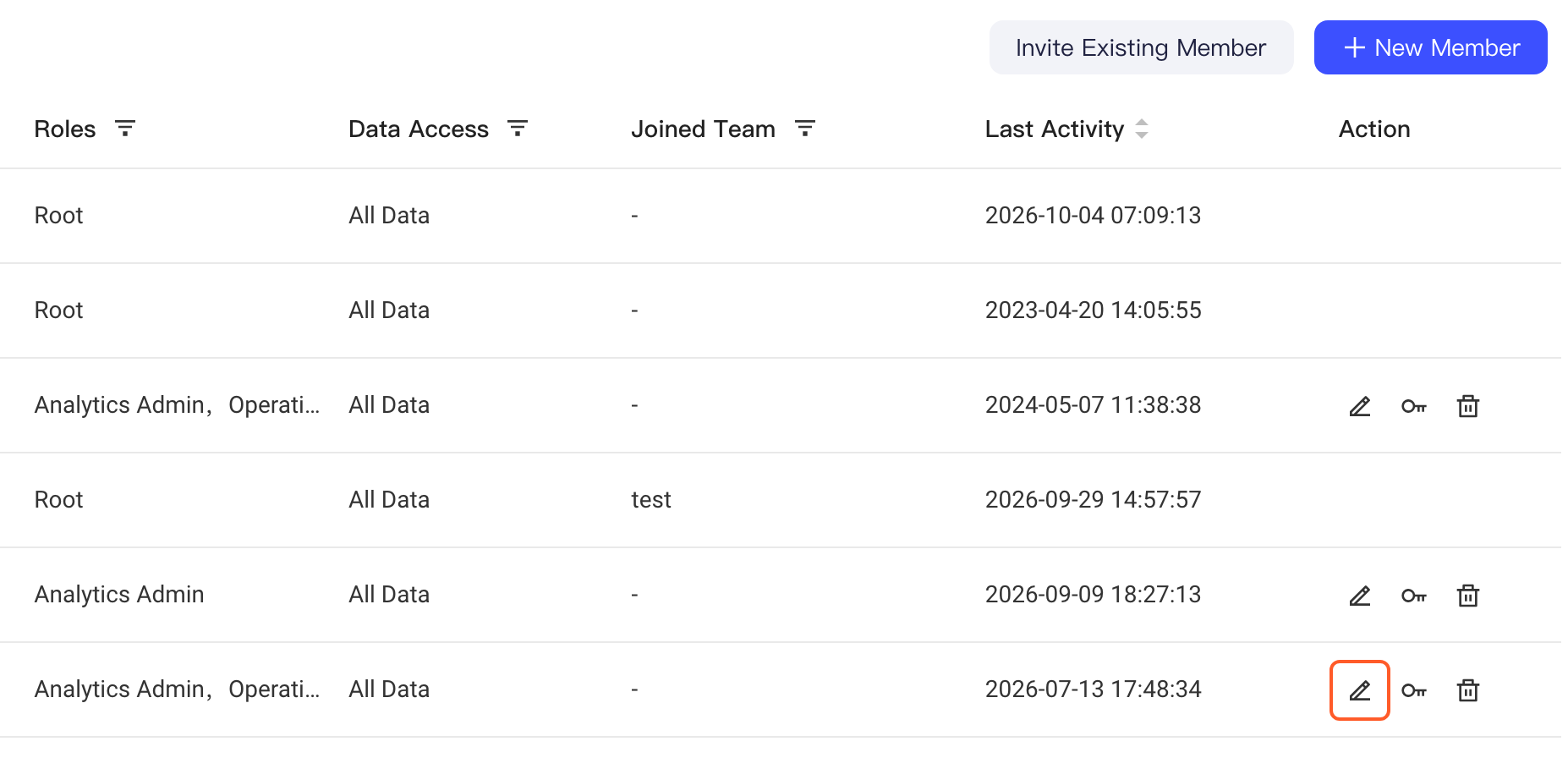Edit member with activity 2026-07-13 17:48:34
This screenshot has height=758, width=1568.
pyautogui.click(x=1360, y=690)
